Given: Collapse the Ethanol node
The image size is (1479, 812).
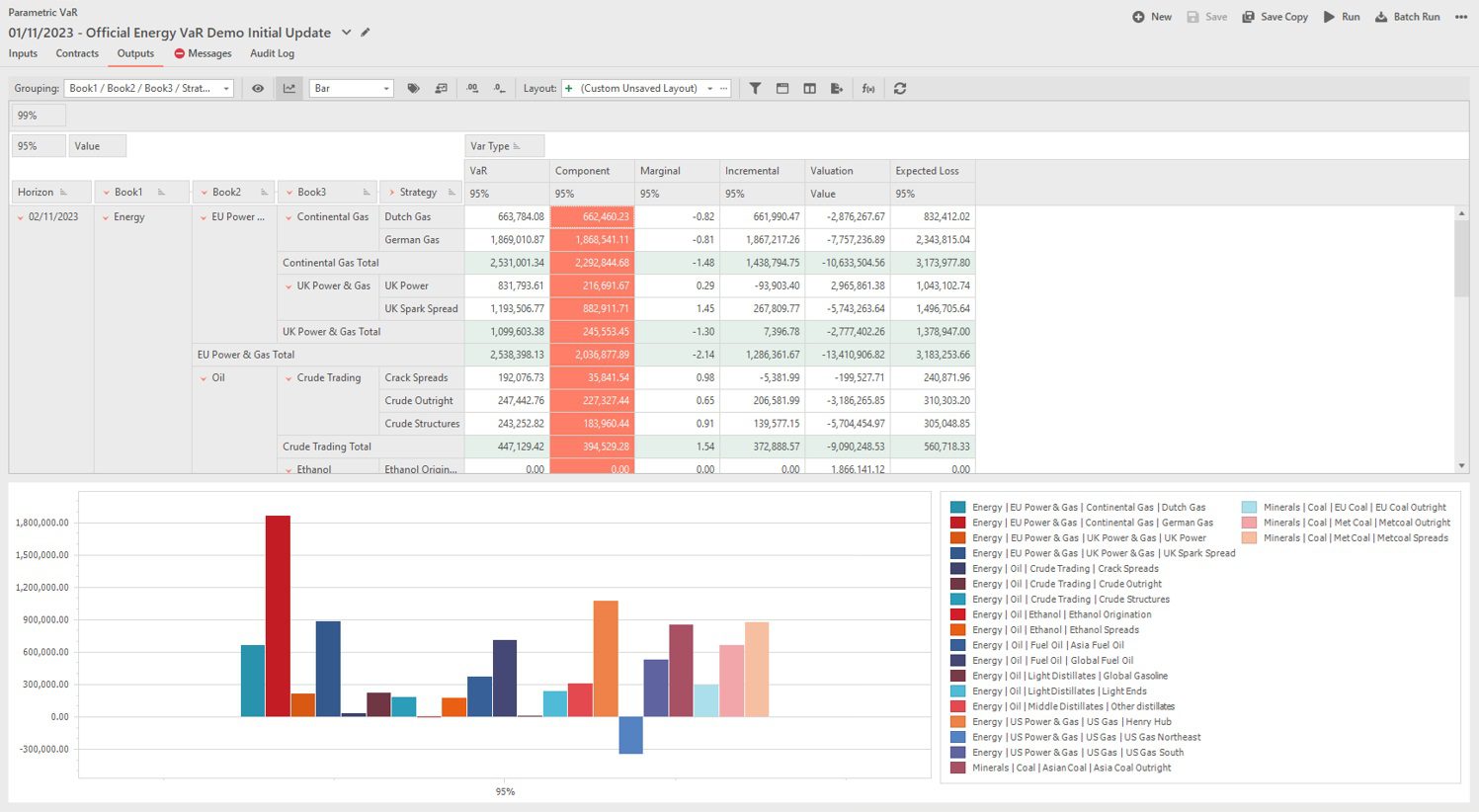Looking at the screenshot, I should click(288, 470).
